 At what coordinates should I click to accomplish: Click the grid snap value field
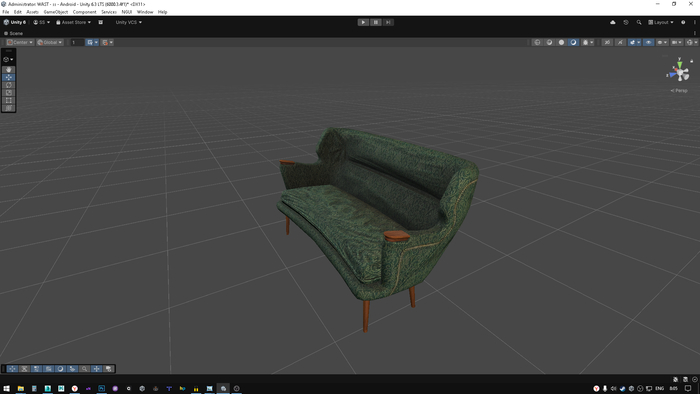tap(77, 42)
